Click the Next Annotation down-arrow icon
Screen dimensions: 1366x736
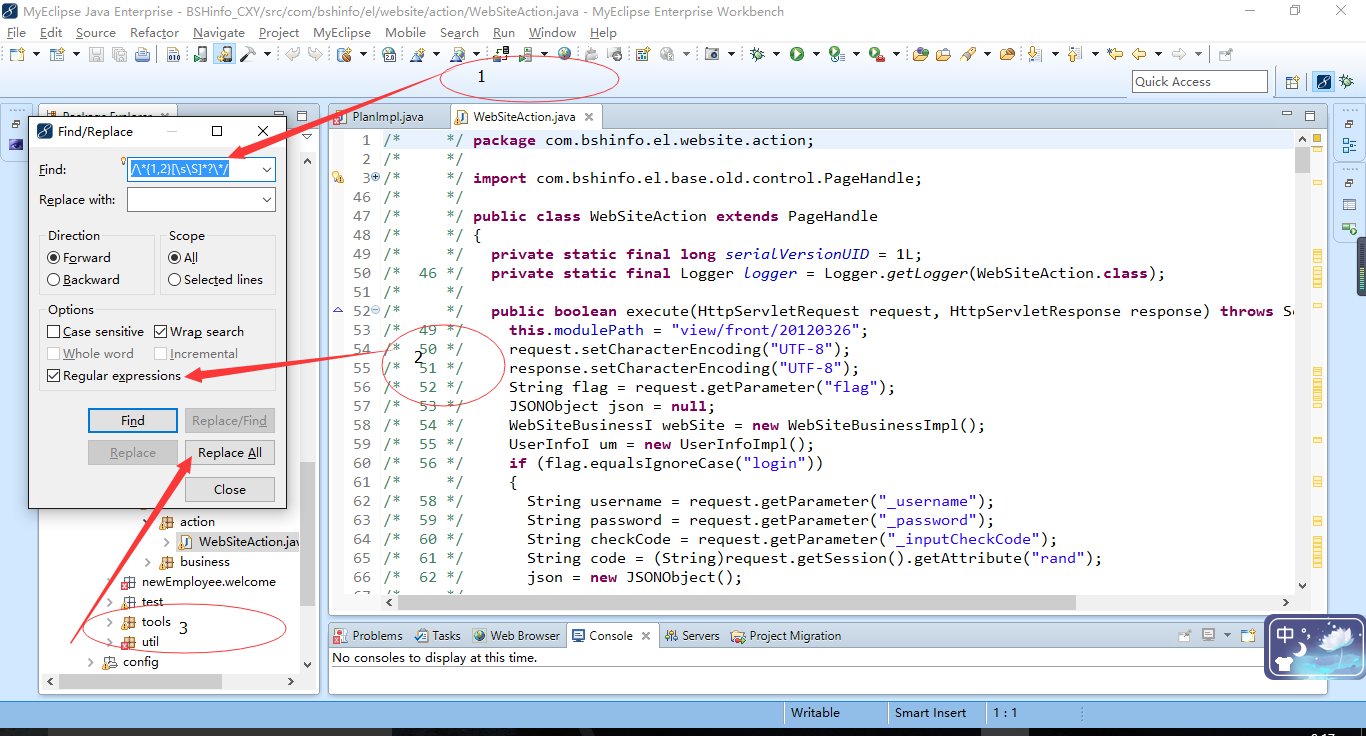[1035, 54]
